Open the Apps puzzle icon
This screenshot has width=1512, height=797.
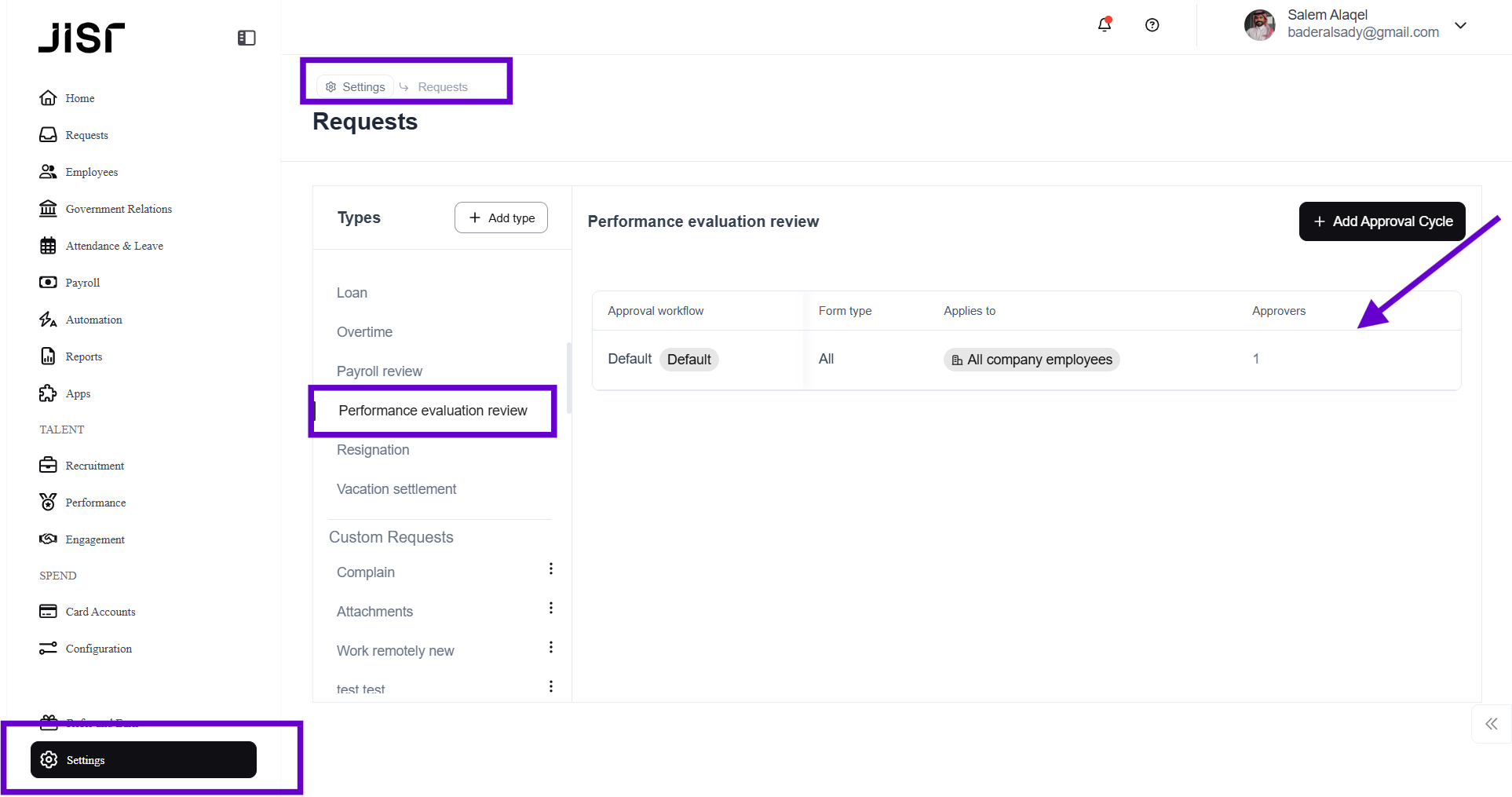[x=48, y=393]
